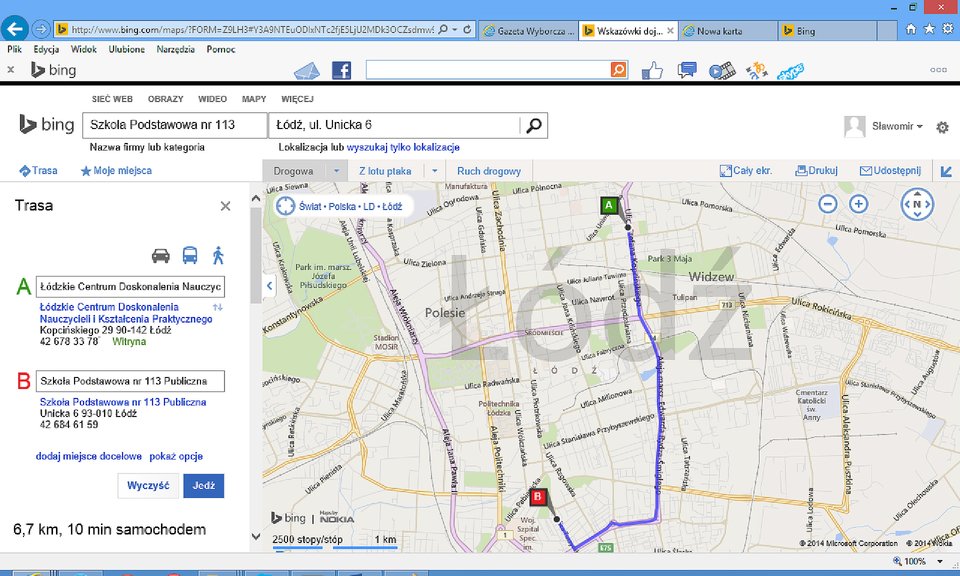
Task: Zoom in the map with plus button
Action: click(858, 204)
